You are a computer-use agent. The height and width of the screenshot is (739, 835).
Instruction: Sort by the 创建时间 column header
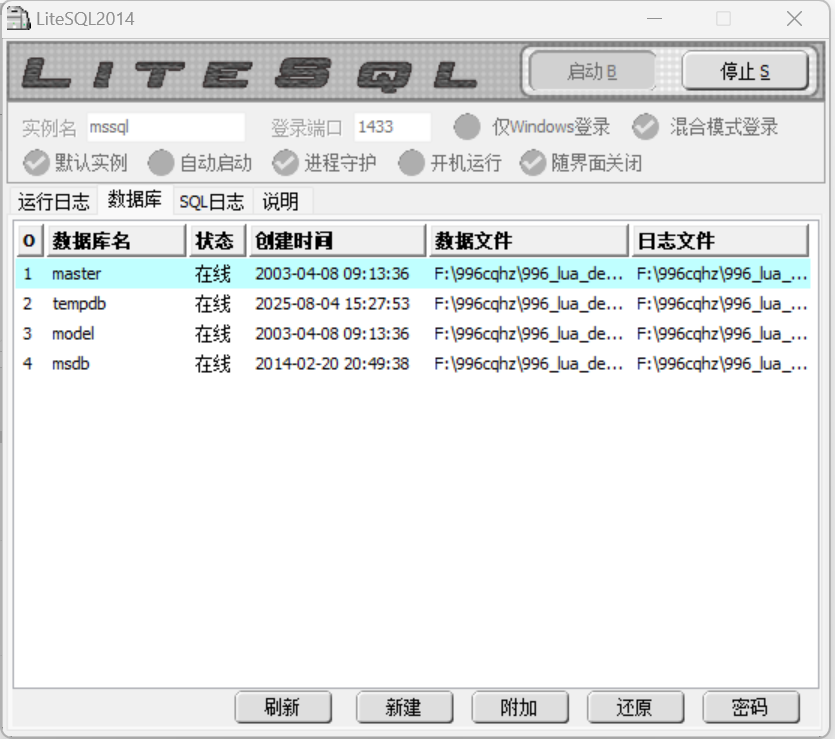[338, 241]
